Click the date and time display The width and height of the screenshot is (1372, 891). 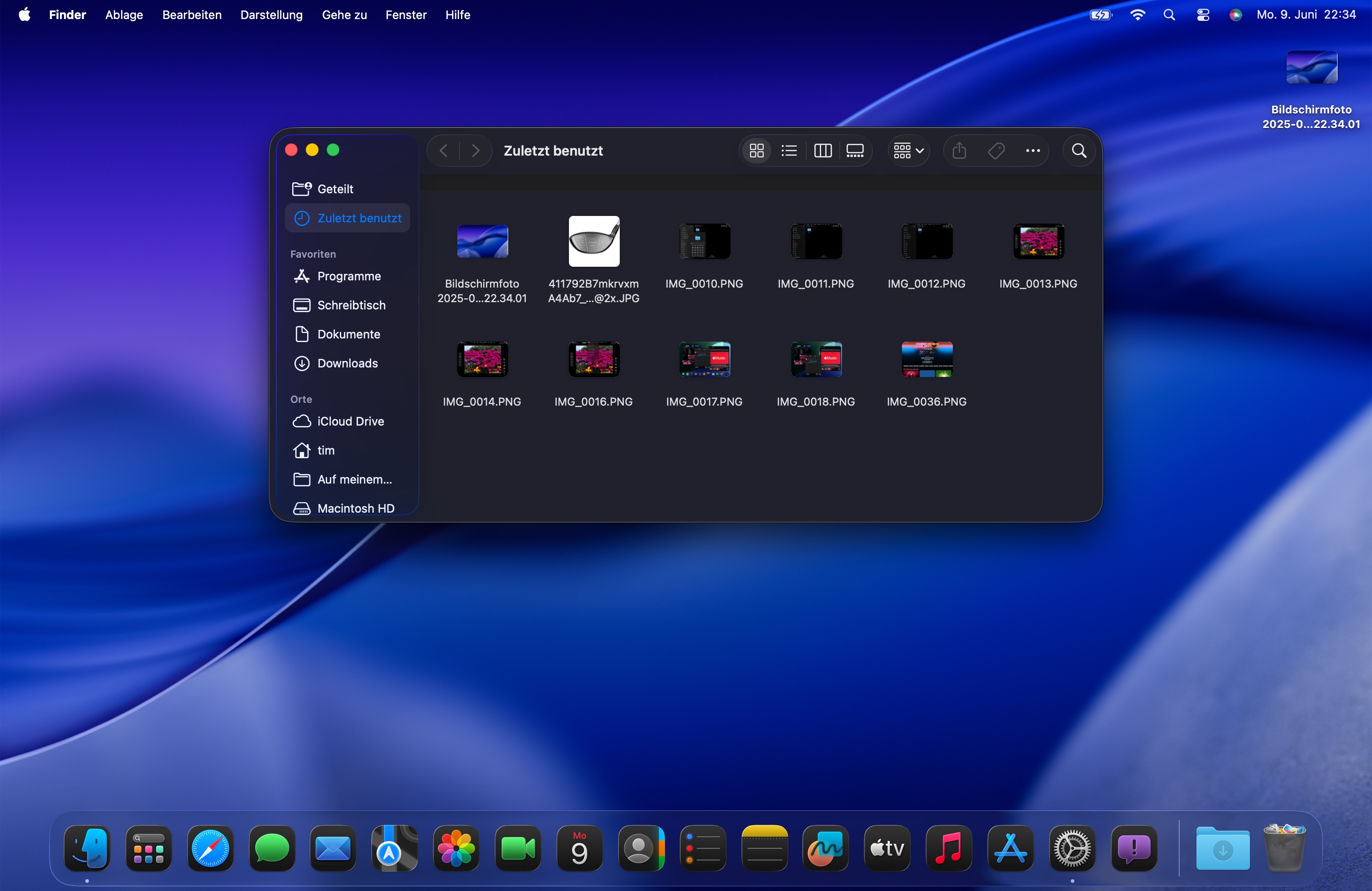point(1306,15)
